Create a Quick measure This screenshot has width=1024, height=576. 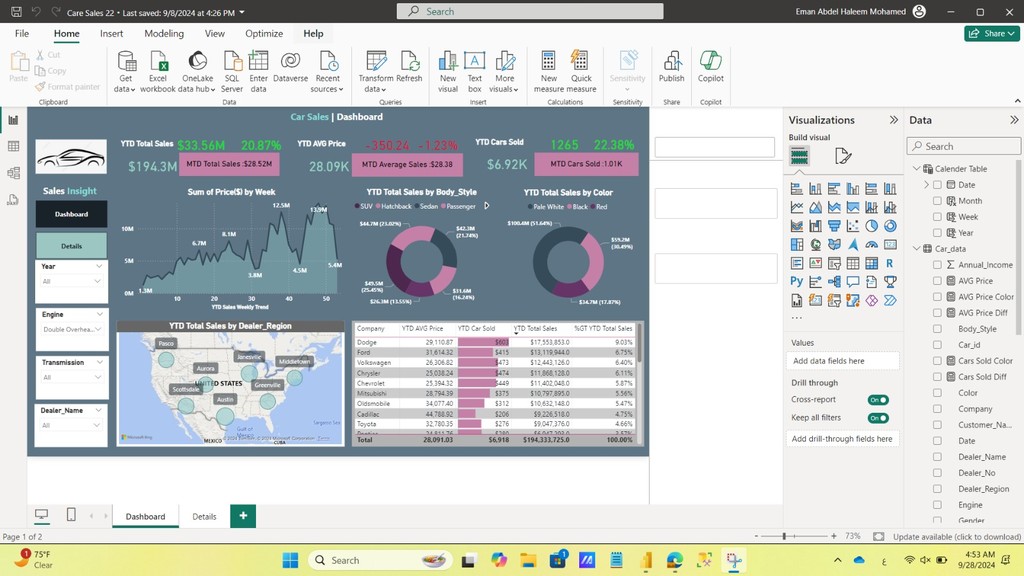tap(581, 72)
